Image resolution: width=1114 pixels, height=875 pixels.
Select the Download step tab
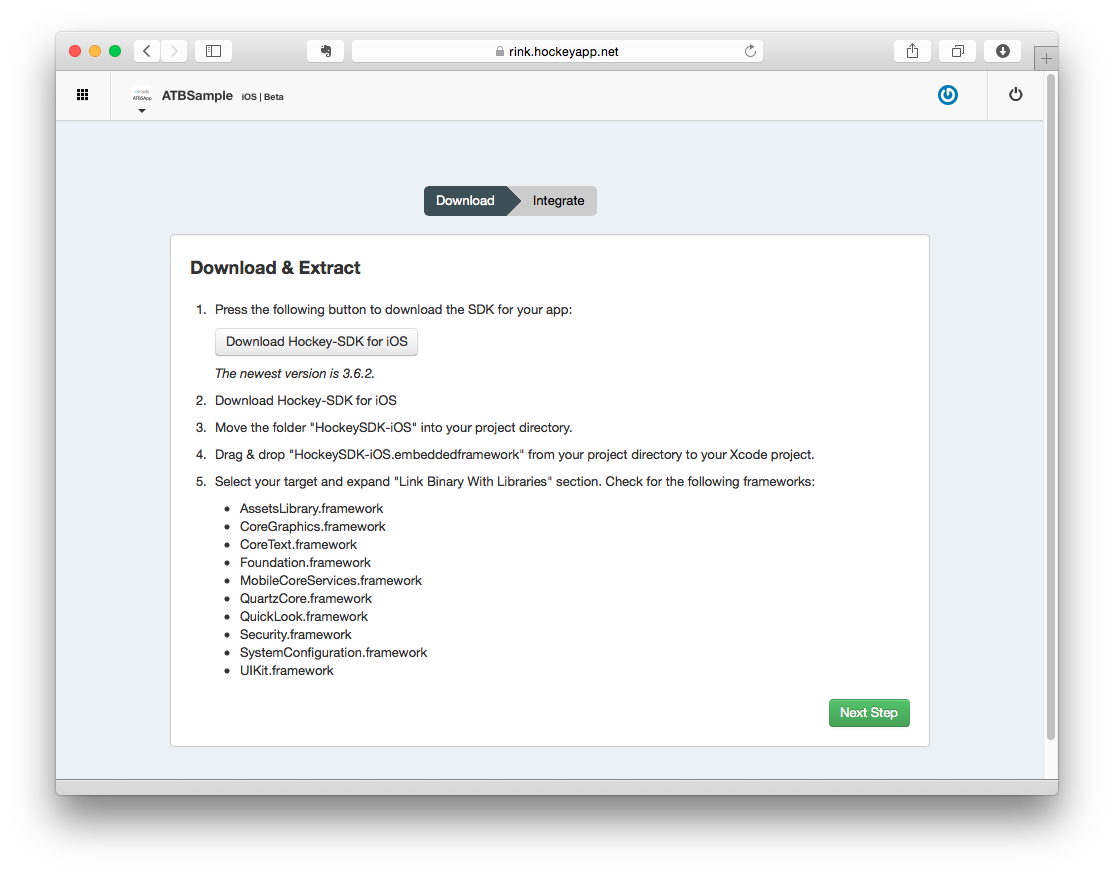point(465,201)
